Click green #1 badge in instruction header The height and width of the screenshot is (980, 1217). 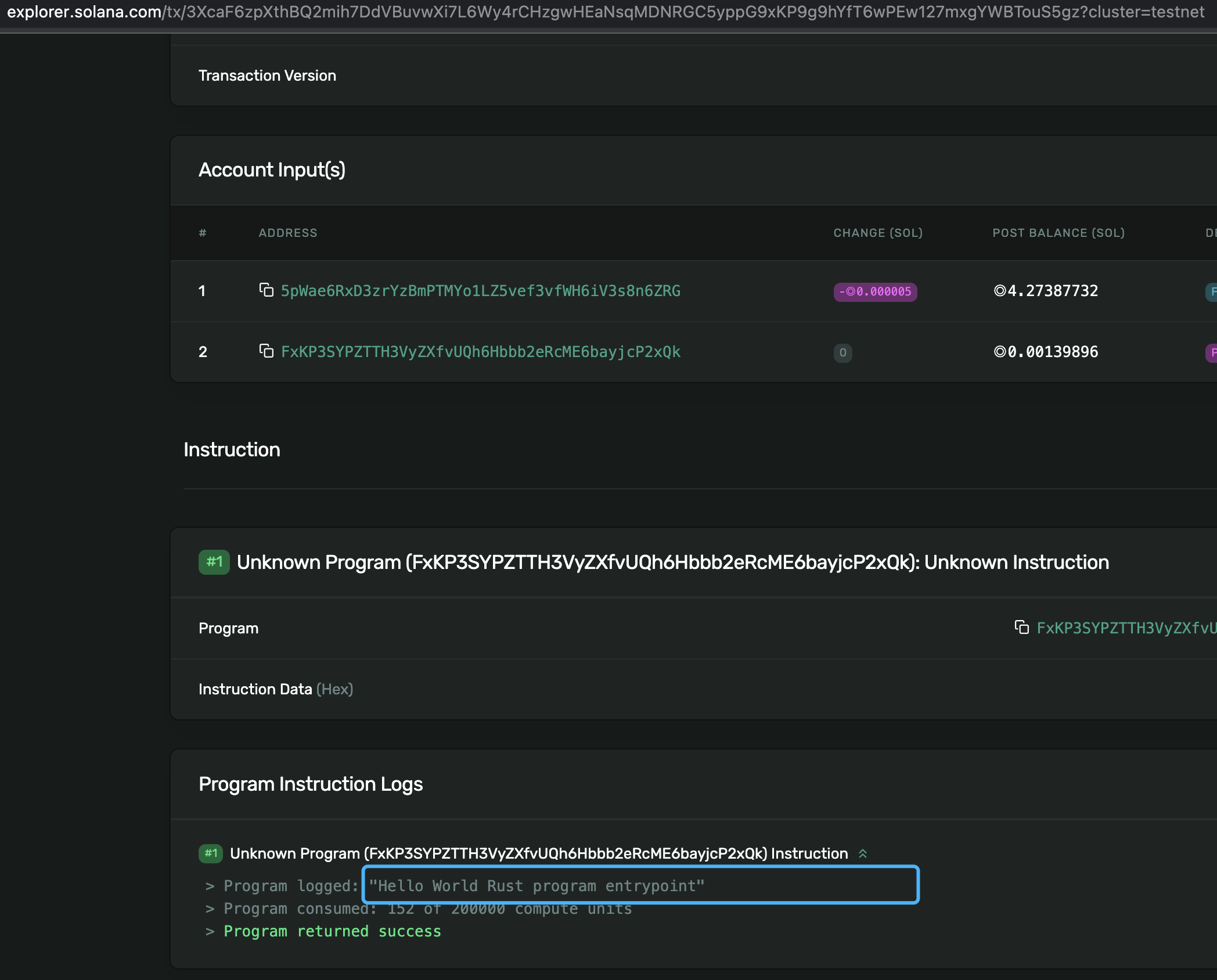coord(214,562)
